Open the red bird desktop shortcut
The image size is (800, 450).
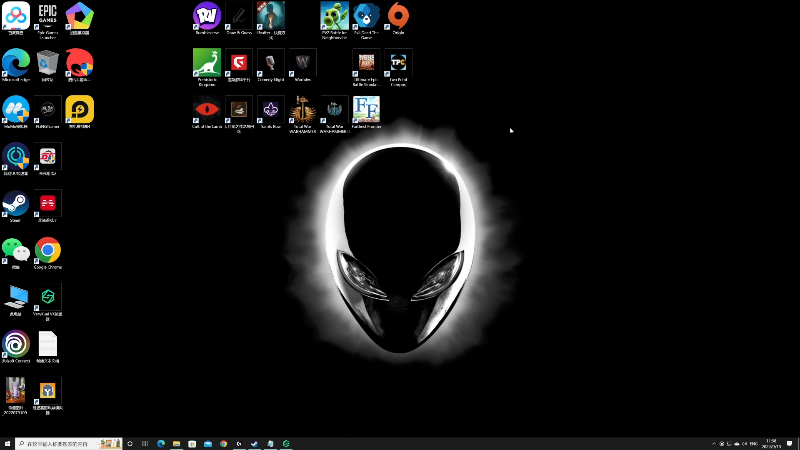[80, 64]
